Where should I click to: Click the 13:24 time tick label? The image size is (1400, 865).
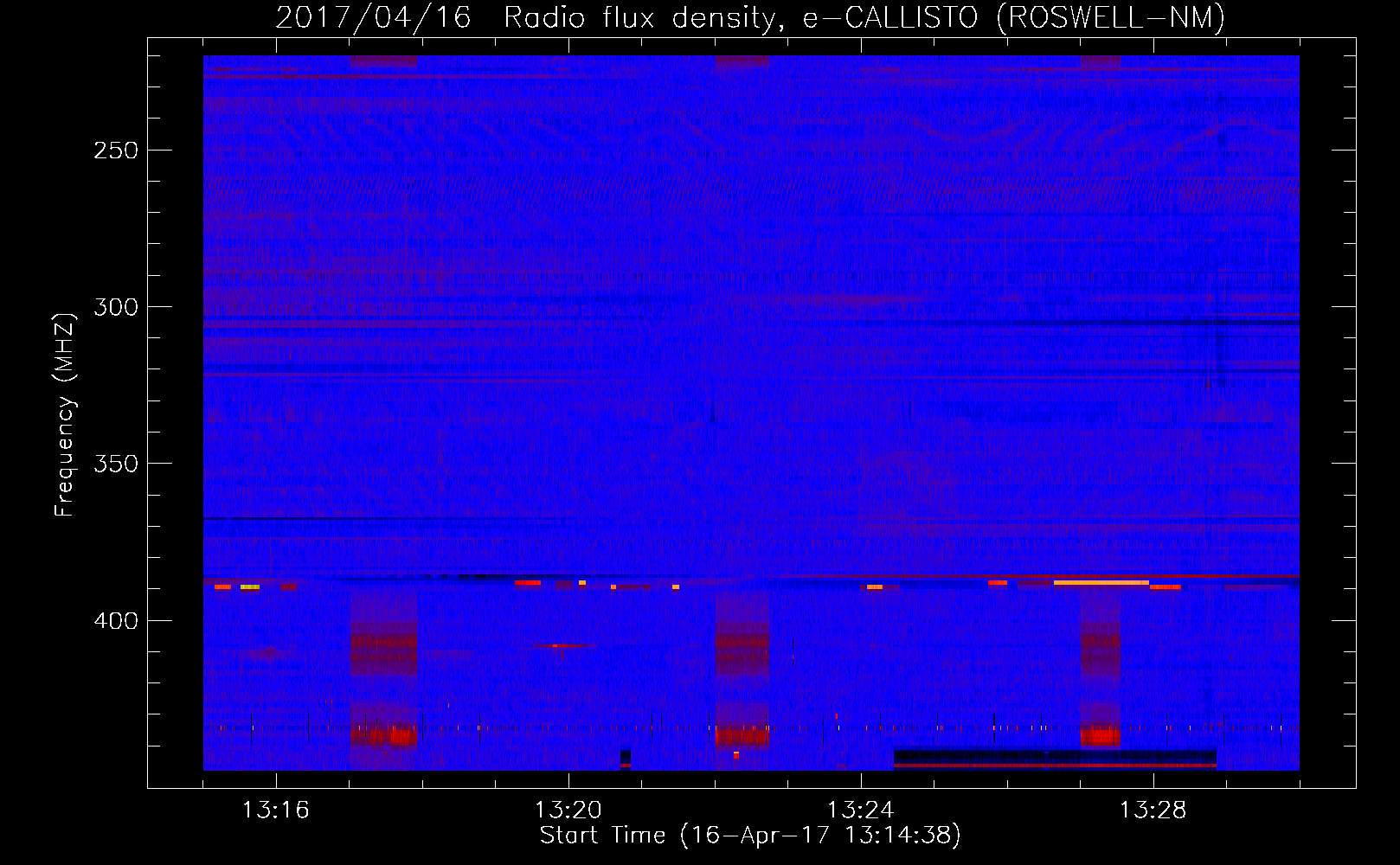(x=860, y=811)
